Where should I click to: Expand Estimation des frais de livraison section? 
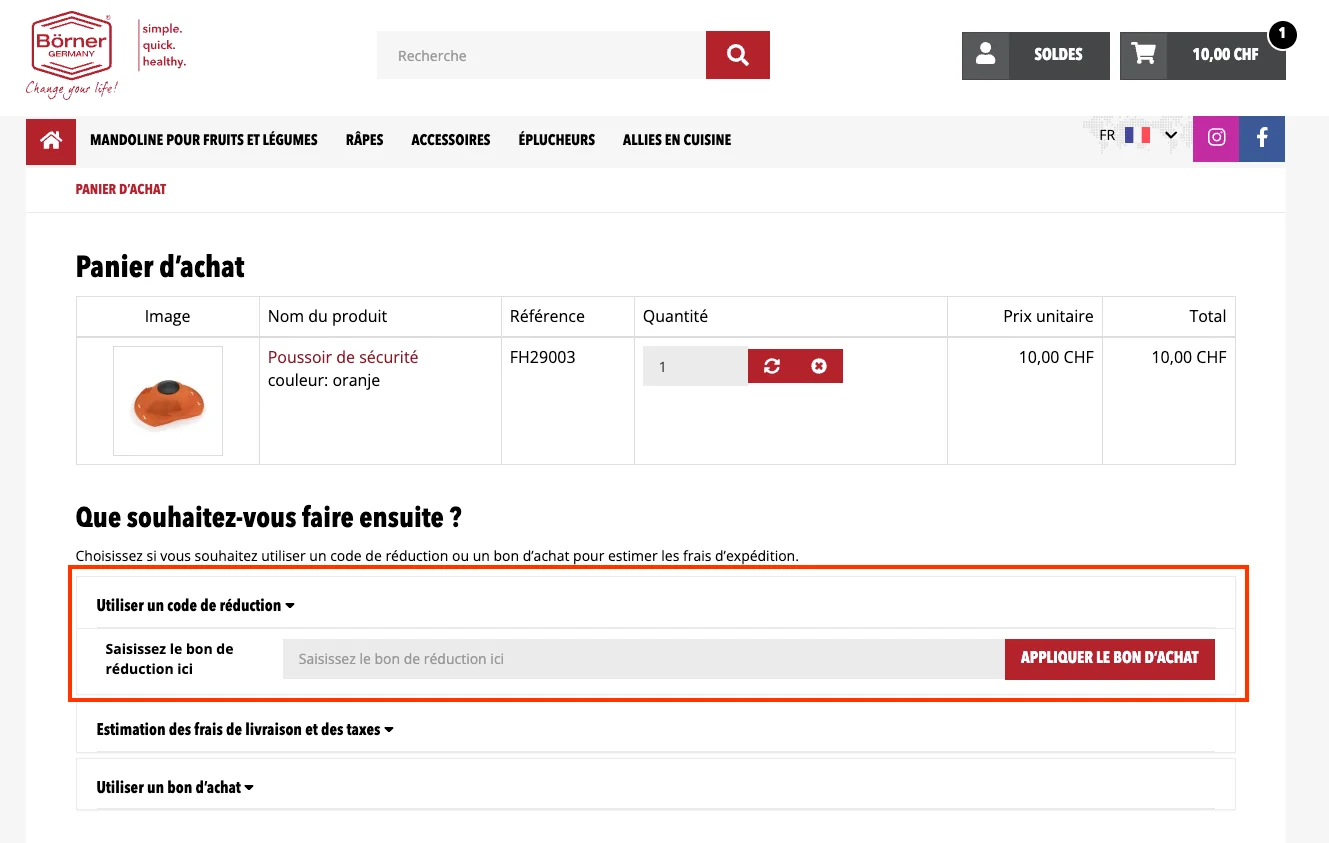pos(245,730)
